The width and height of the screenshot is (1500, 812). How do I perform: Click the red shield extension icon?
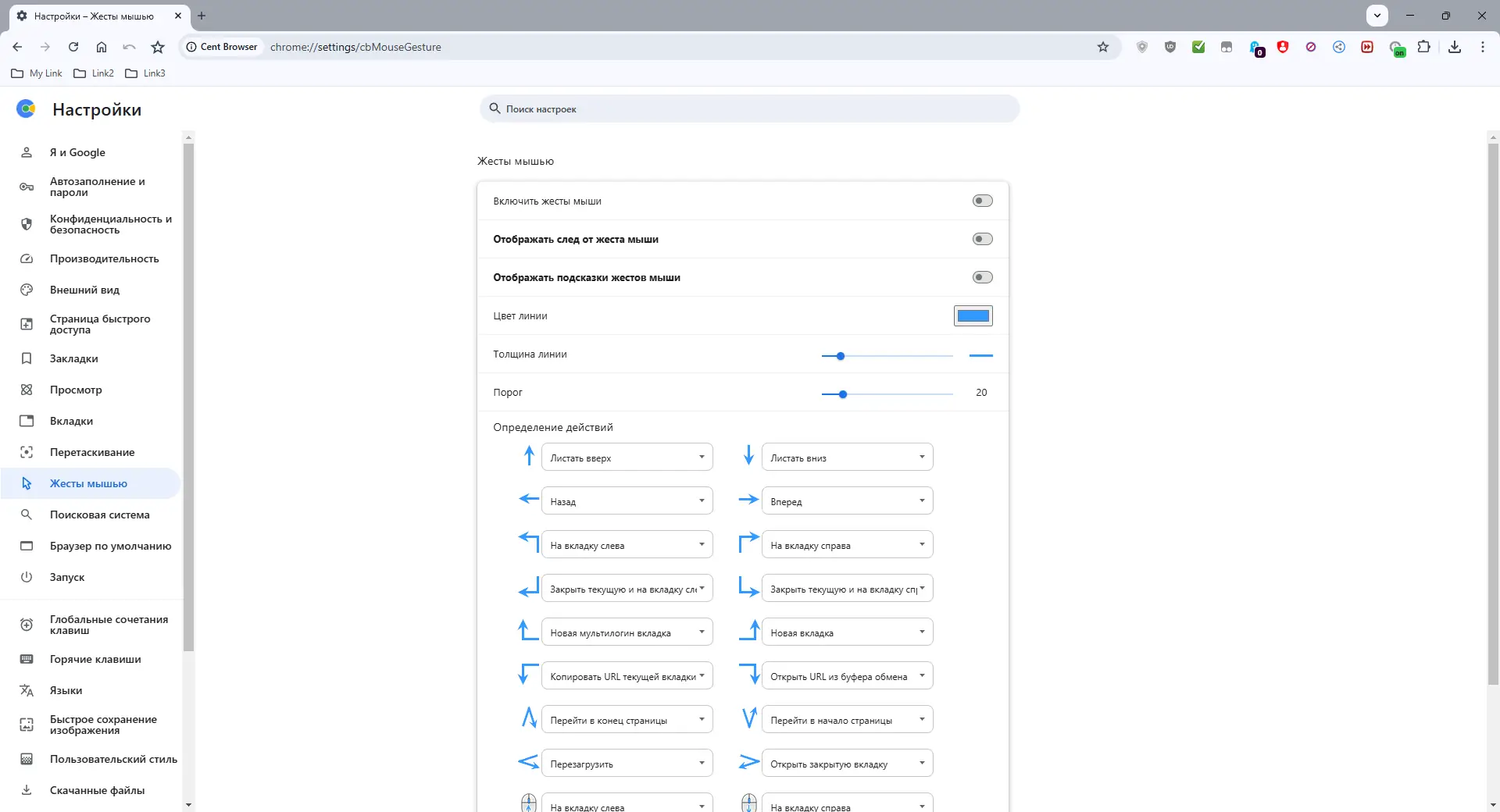click(1283, 47)
